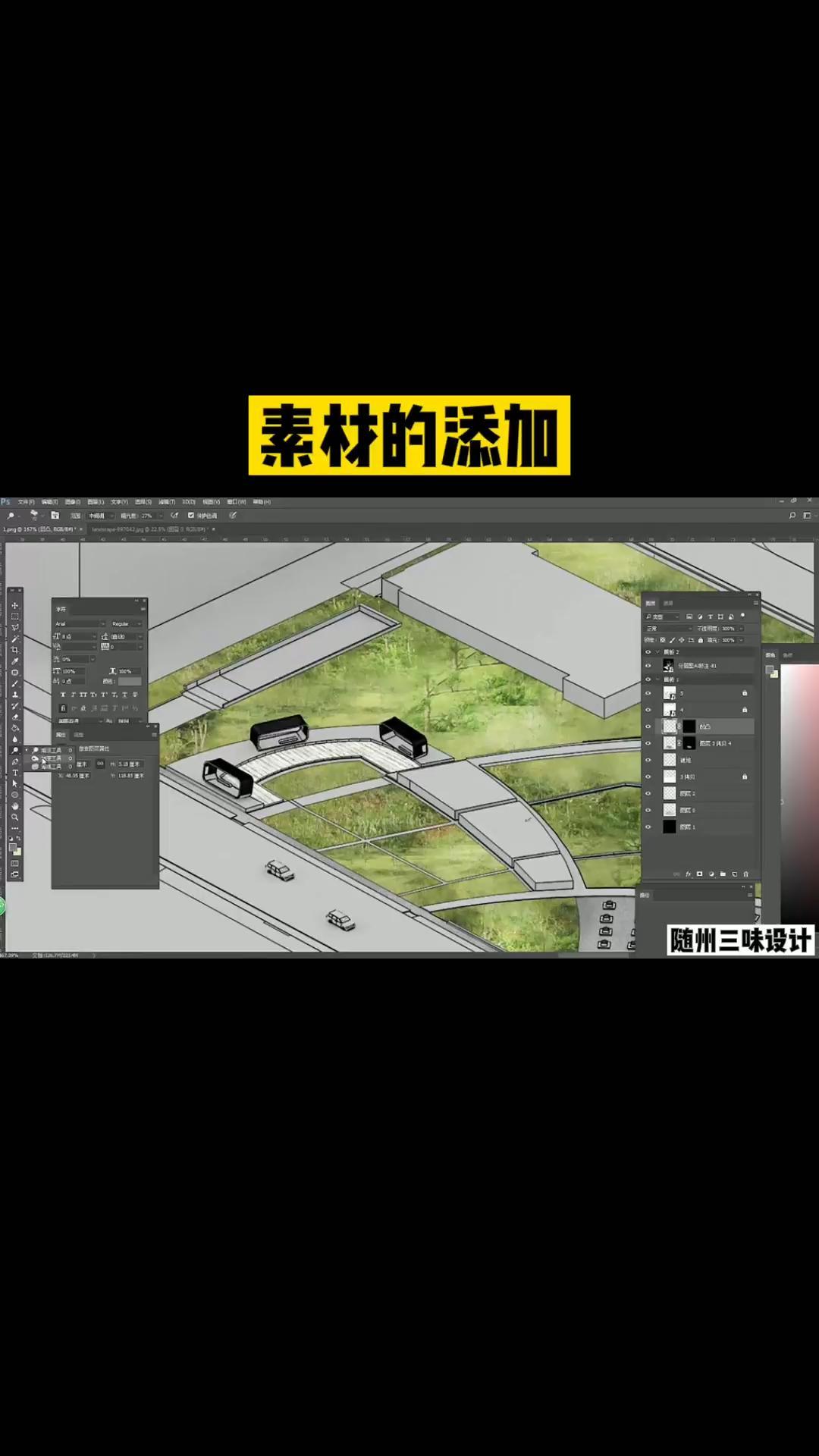Select the Horizontal Type tool
The height and width of the screenshot is (1456, 819).
tap(14, 773)
